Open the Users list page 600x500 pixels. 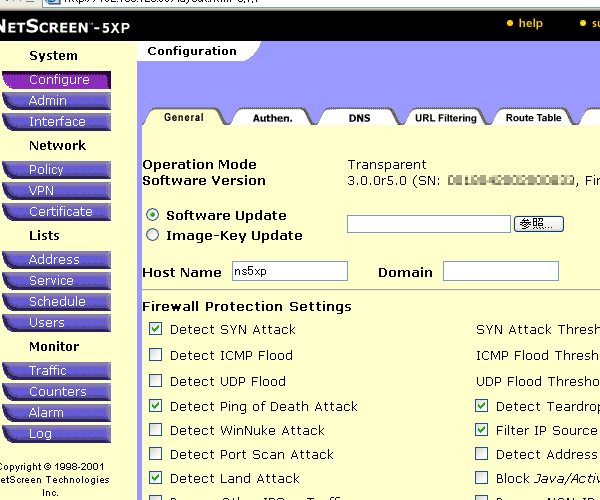[57, 322]
